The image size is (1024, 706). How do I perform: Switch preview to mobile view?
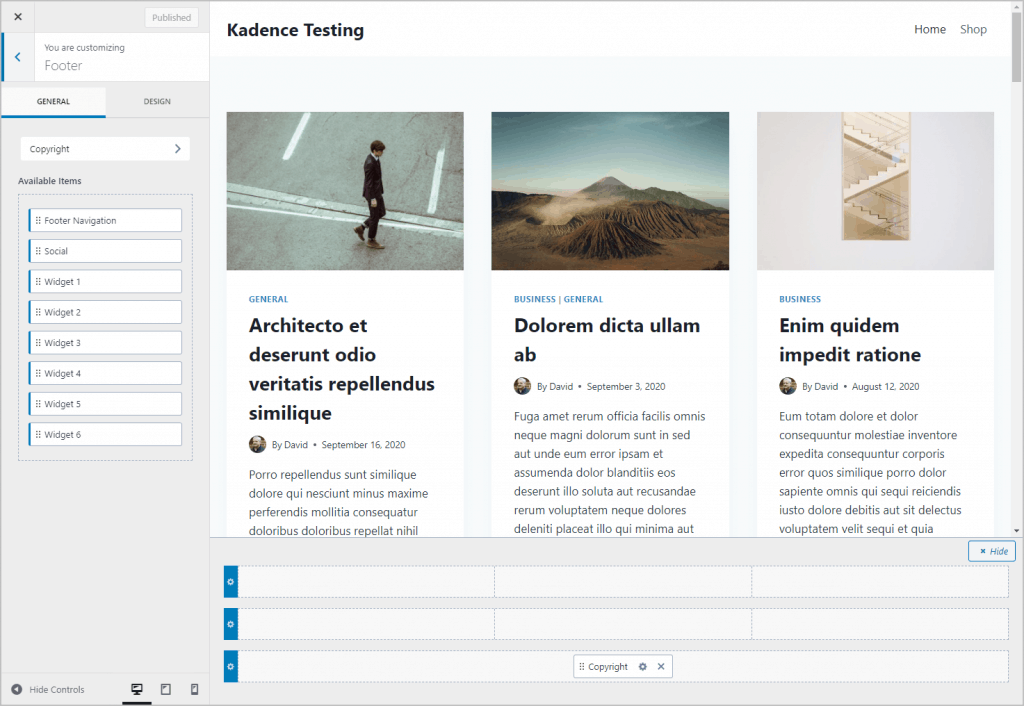(195, 689)
